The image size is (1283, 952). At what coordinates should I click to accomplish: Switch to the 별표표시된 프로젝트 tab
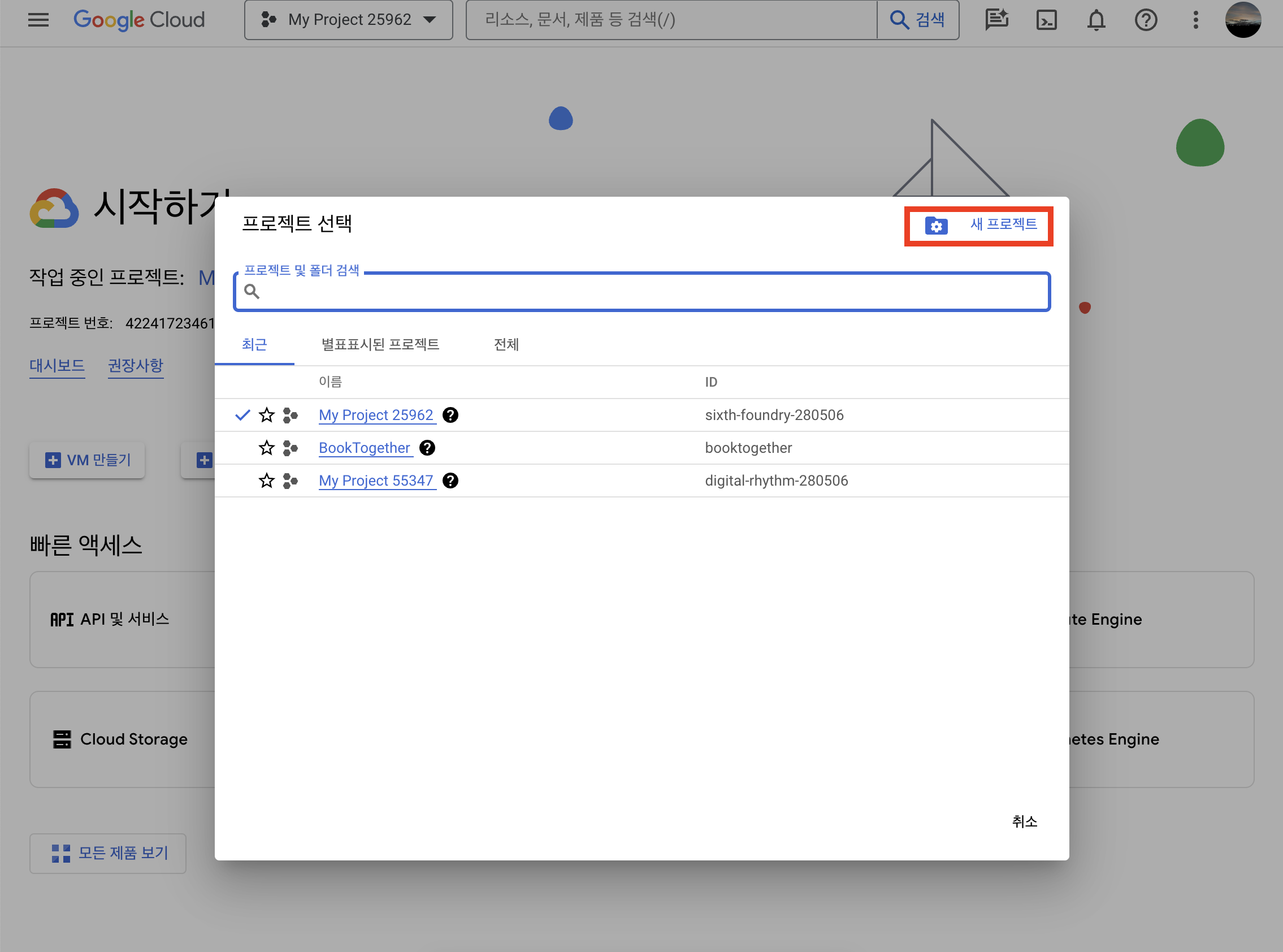pyautogui.click(x=380, y=345)
